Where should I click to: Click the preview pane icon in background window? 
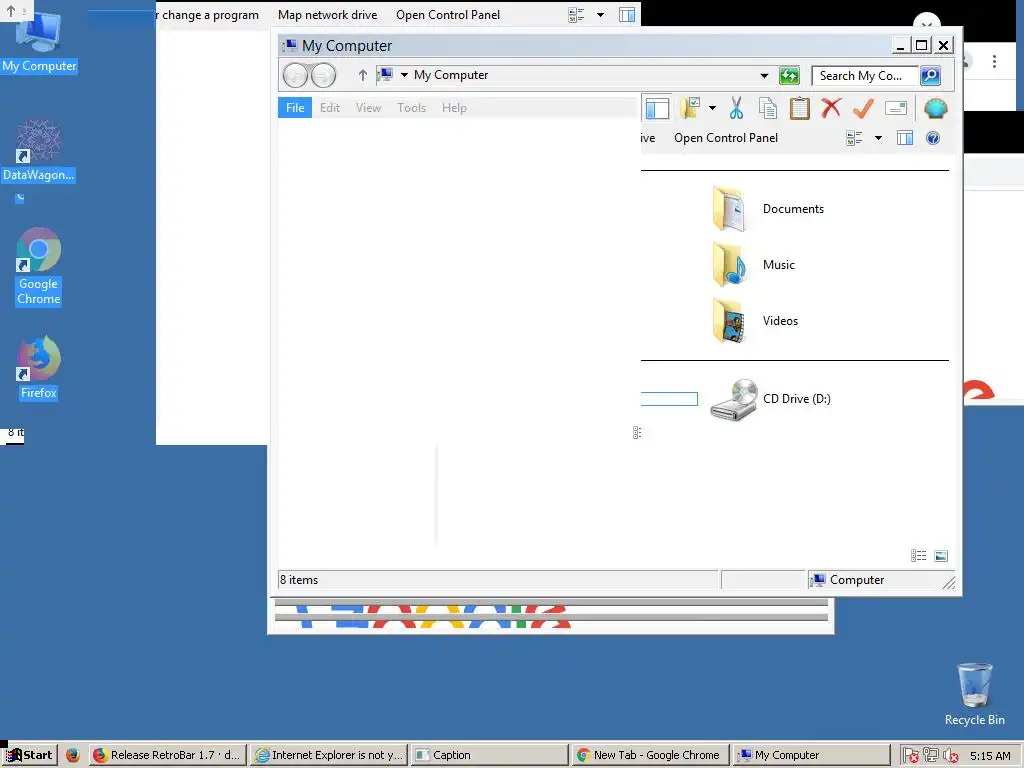pyautogui.click(x=627, y=14)
